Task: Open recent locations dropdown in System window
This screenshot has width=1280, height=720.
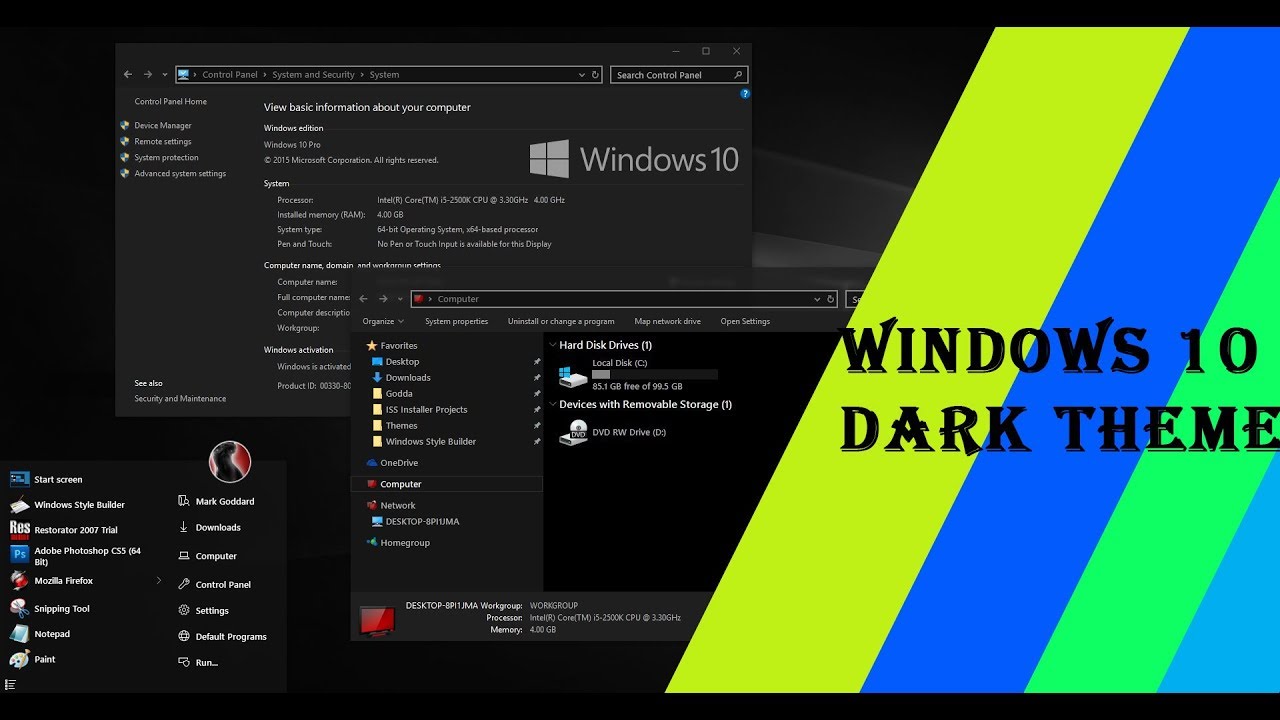Action: coord(165,75)
